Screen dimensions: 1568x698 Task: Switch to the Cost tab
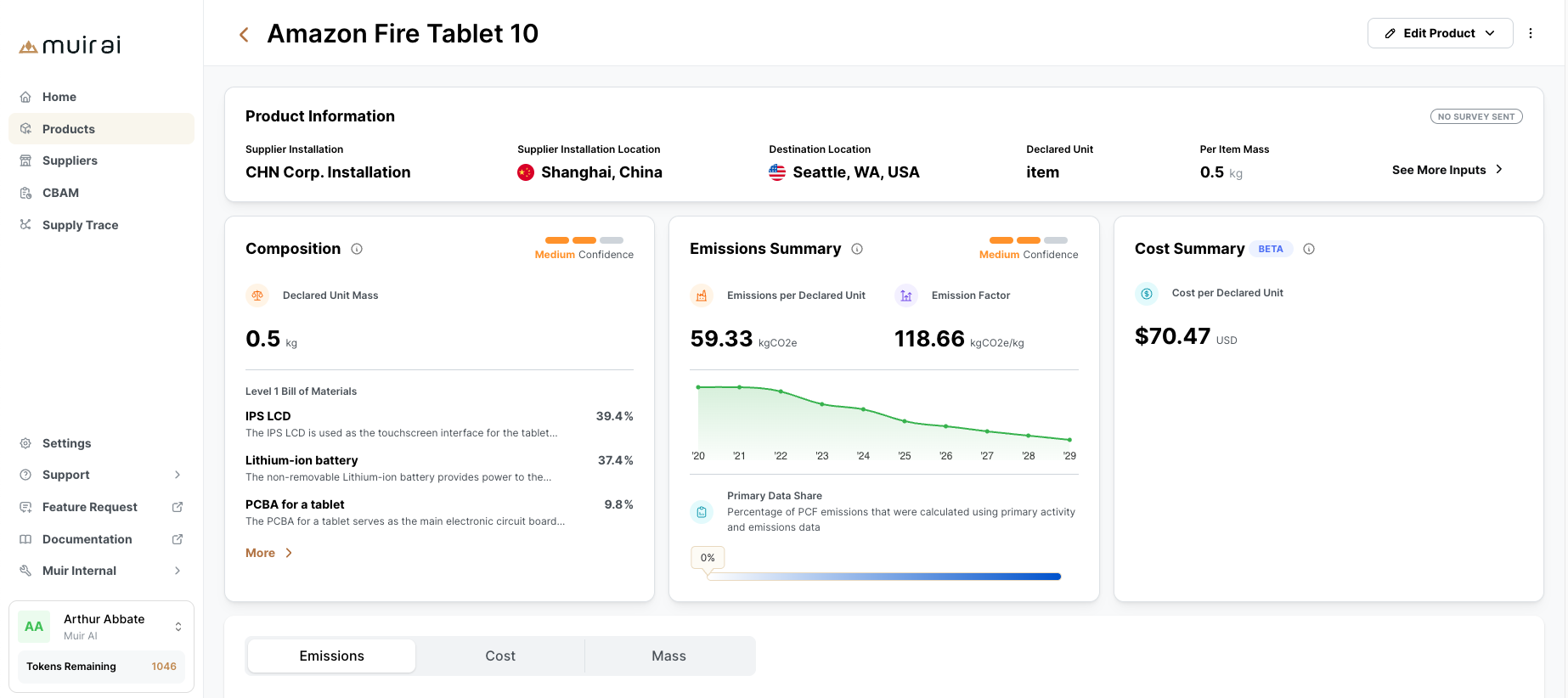[x=500, y=656]
